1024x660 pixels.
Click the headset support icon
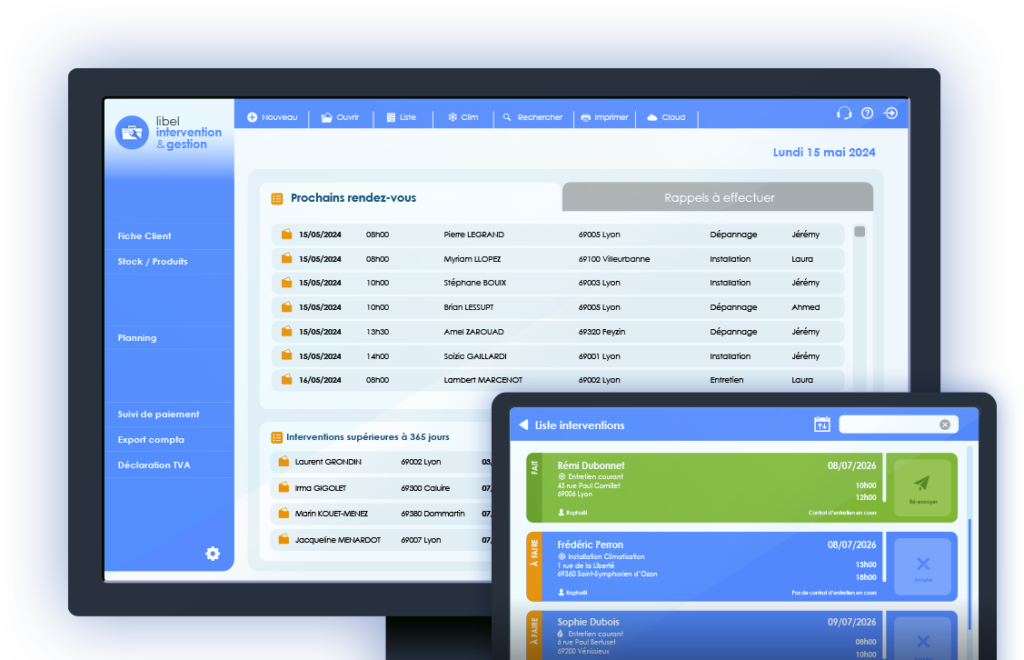(844, 114)
